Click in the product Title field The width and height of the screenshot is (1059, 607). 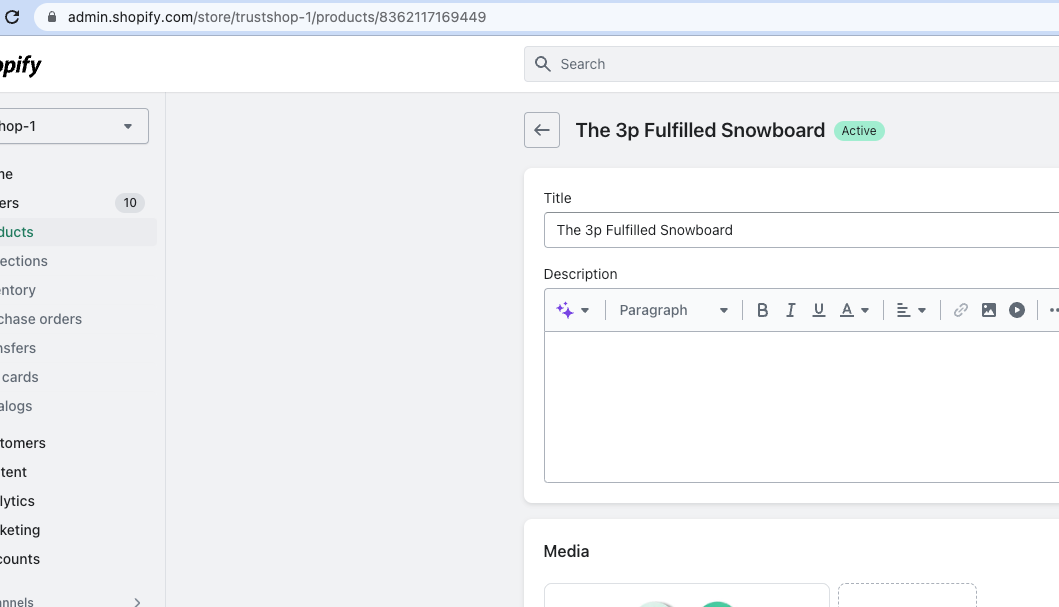point(800,230)
